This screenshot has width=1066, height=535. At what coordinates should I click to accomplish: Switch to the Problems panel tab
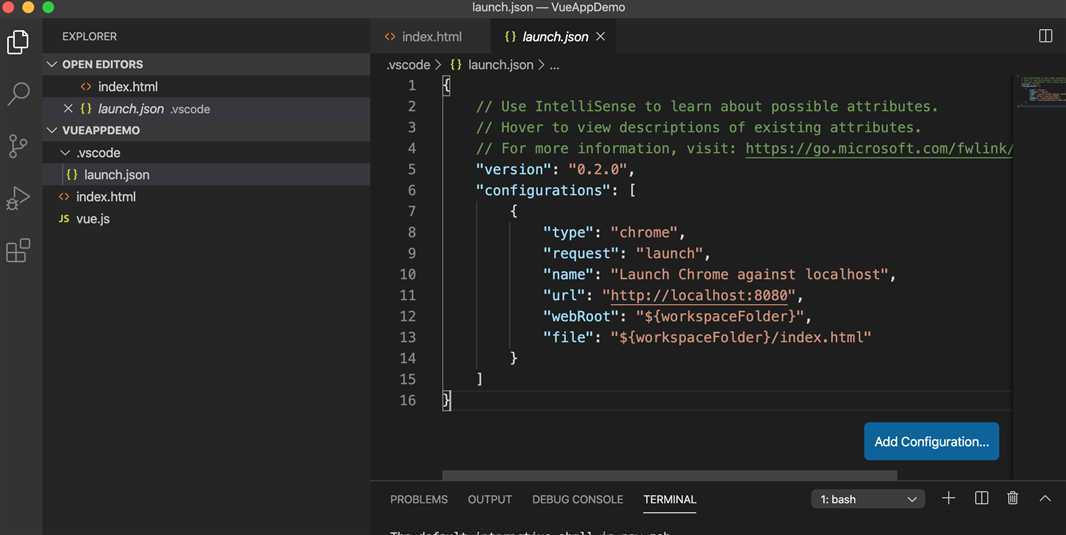(x=419, y=499)
